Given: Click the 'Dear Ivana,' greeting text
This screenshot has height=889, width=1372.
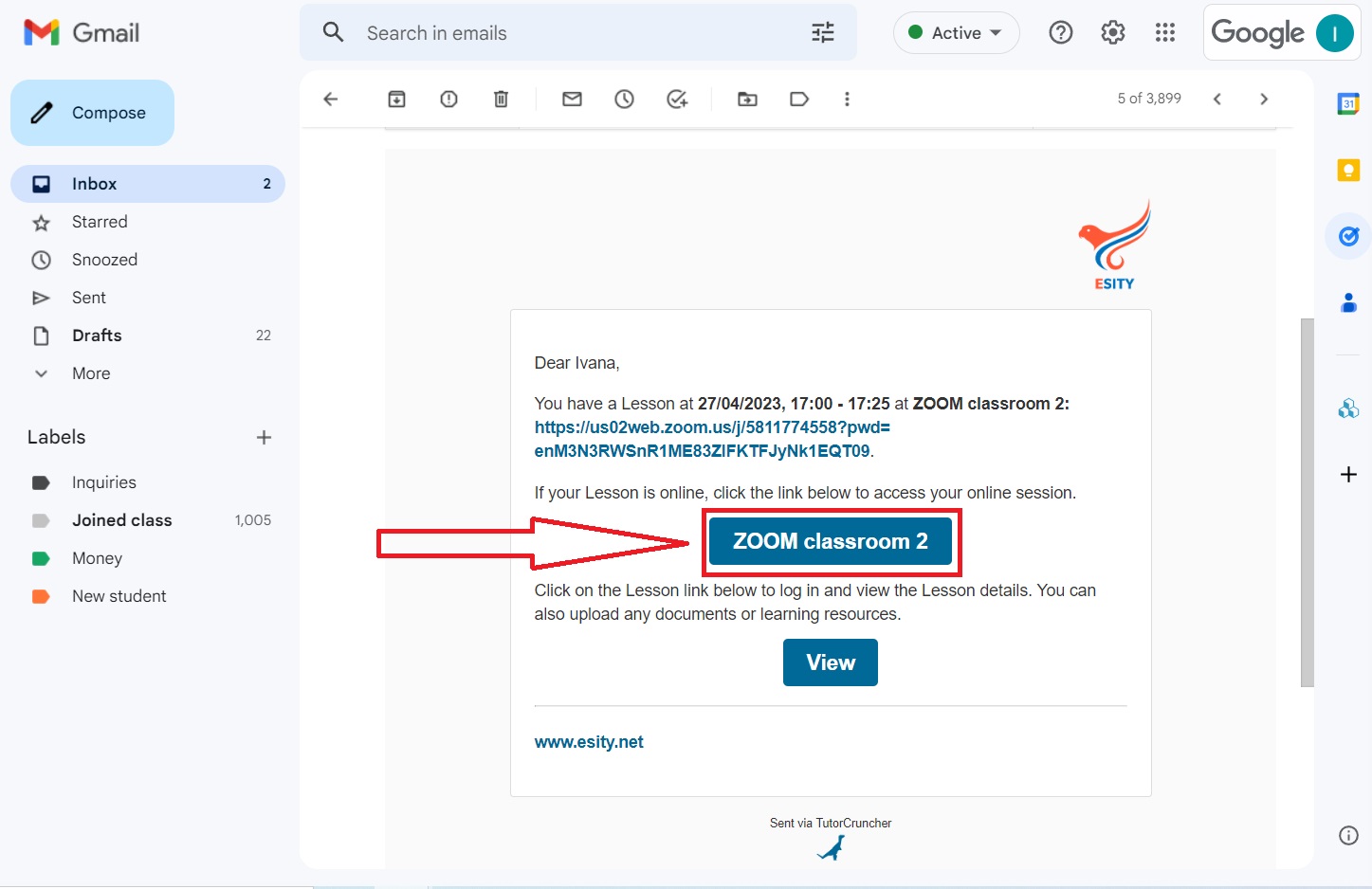Looking at the screenshot, I should [x=576, y=363].
